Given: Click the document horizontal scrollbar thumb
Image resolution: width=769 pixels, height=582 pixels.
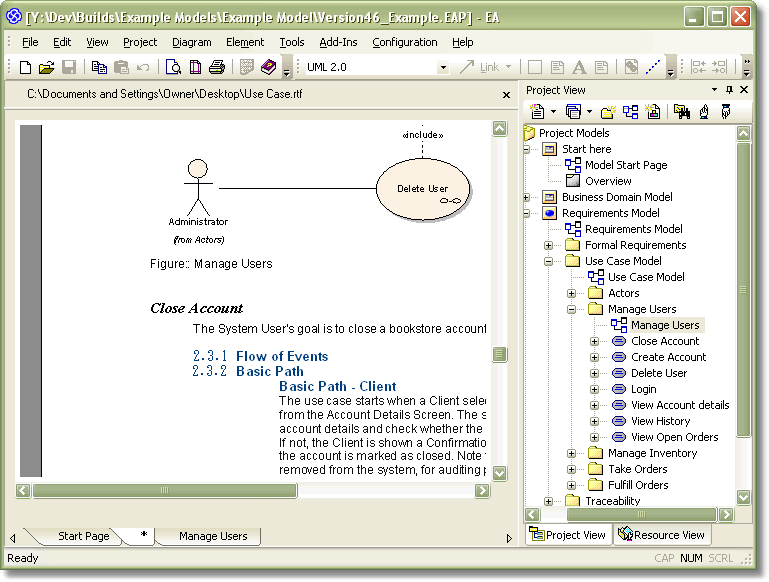Looking at the screenshot, I should (165, 491).
